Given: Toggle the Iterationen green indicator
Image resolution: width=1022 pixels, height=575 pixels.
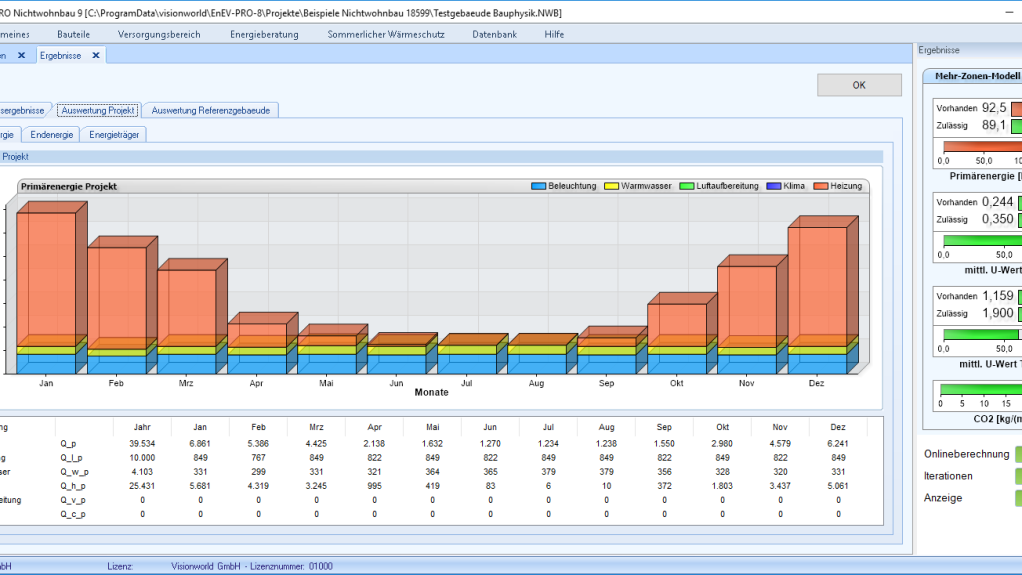Looking at the screenshot, I should coord(1018,477).
